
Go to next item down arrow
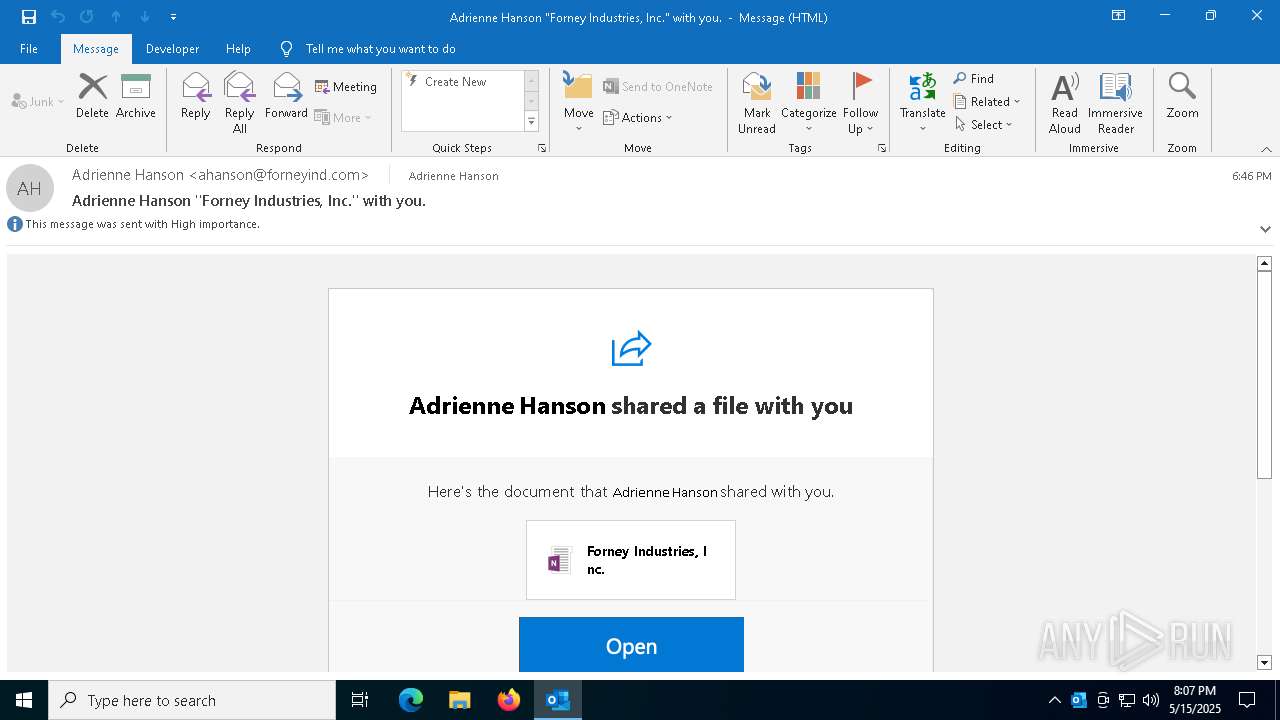coord(145,17)
